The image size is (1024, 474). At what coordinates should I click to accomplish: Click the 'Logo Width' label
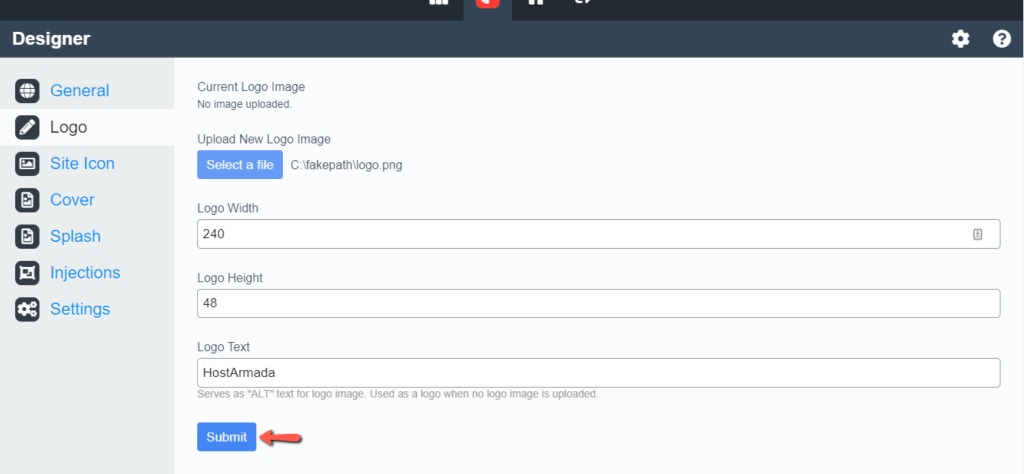click(x=228, y=208)
